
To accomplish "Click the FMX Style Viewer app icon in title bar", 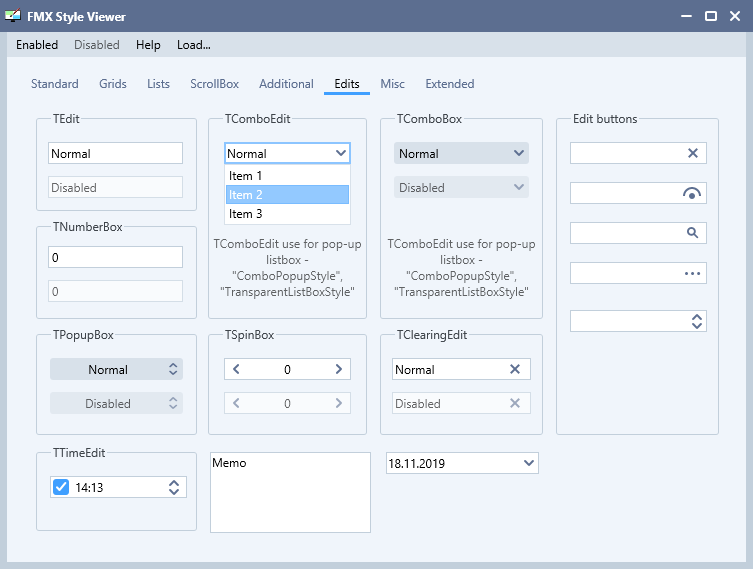I will tap(13, 16).
